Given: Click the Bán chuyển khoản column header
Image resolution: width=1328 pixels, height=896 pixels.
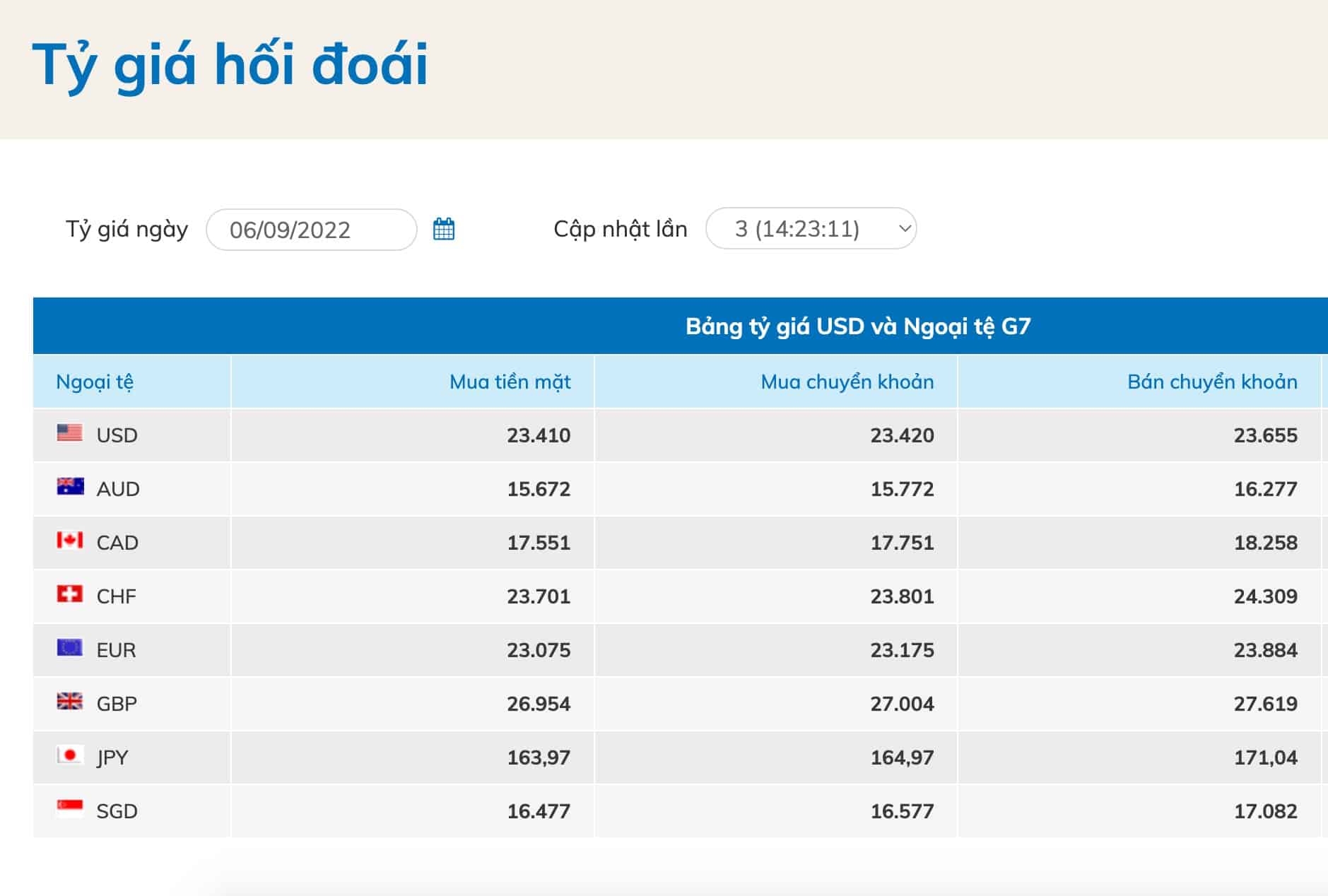Looking at the screenshot, I should [x=1211, y=382].
